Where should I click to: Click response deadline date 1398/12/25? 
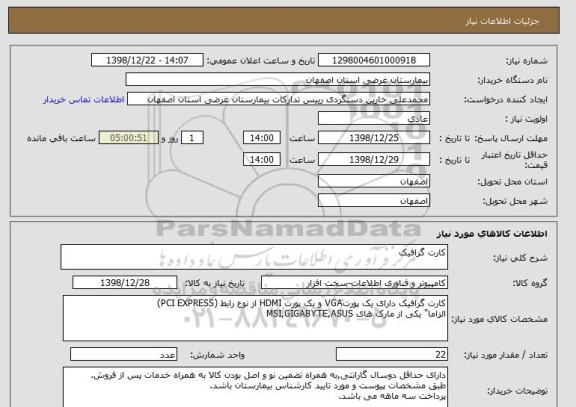(374, 138)
